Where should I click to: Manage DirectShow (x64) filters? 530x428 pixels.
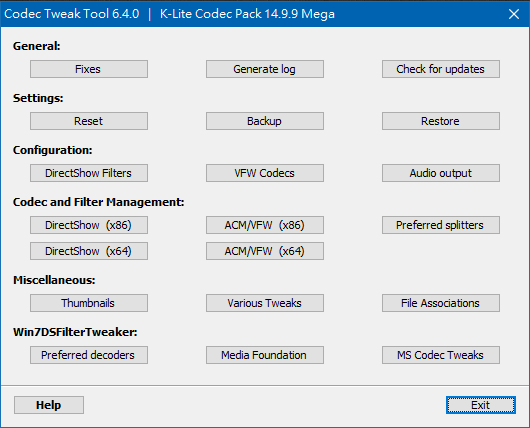tap(89, 251)
